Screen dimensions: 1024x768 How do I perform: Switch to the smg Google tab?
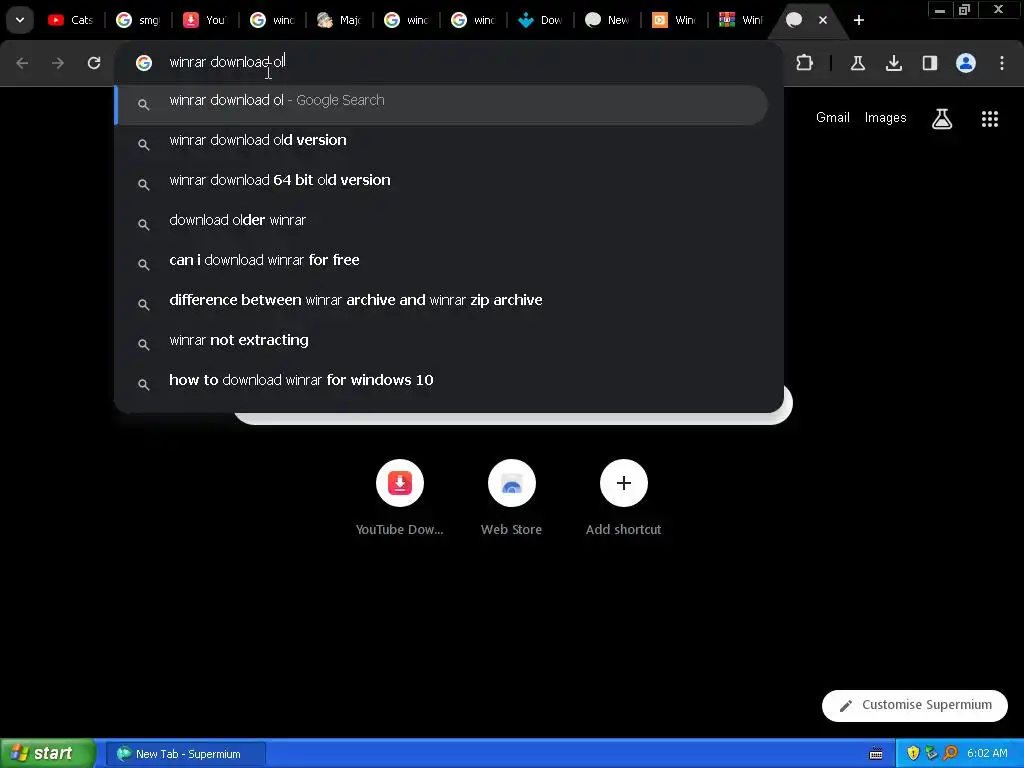tap(138, 20)
